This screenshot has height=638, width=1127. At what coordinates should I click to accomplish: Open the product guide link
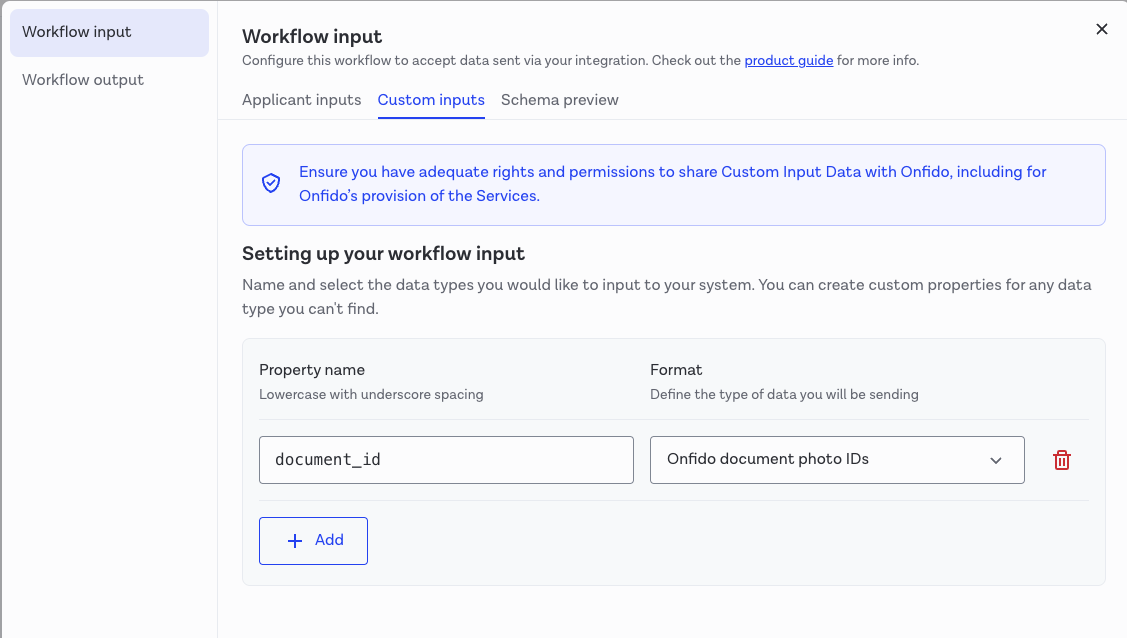788,60
